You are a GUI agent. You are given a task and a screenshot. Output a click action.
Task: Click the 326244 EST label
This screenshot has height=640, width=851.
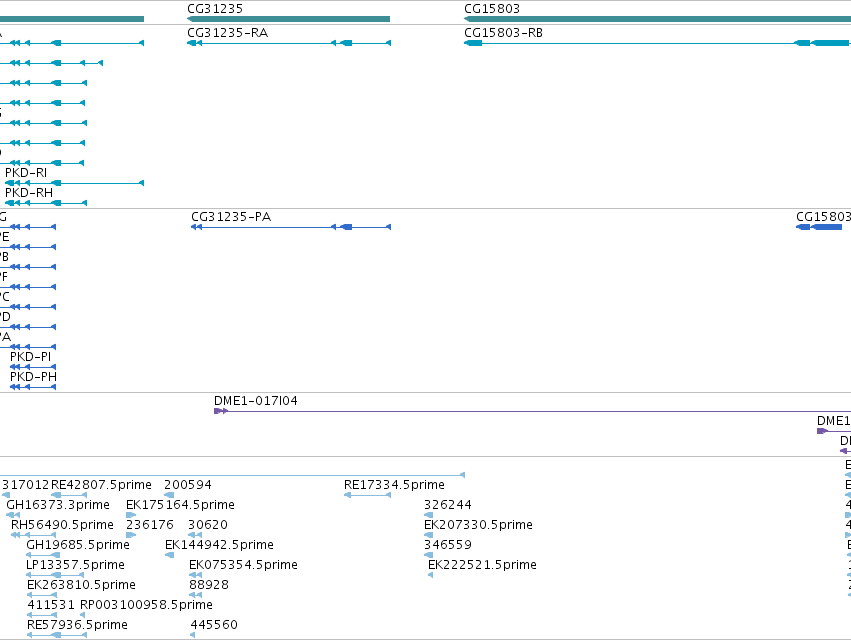click(448, 505)
